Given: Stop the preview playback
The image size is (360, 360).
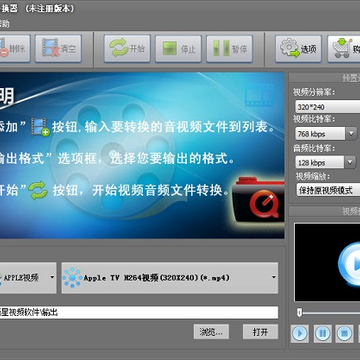Looking at the screenshot, I should pos(345,333).
